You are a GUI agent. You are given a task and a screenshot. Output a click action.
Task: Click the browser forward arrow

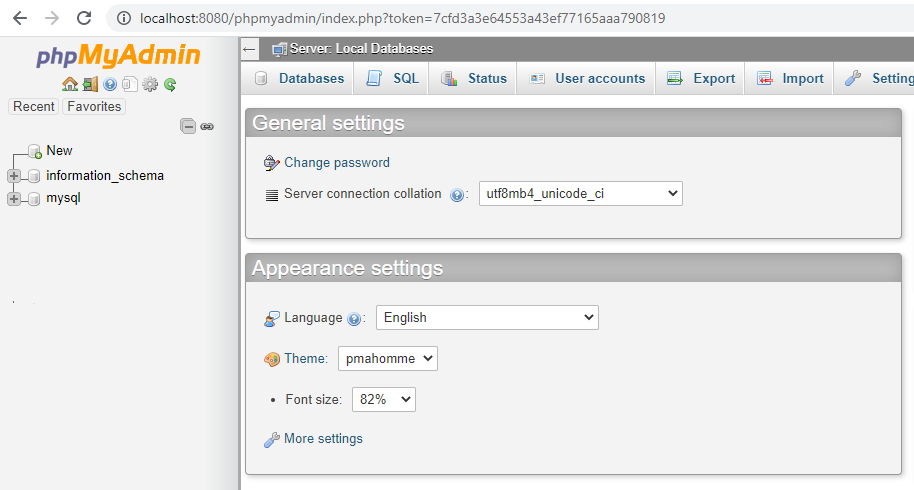[52, 18]
